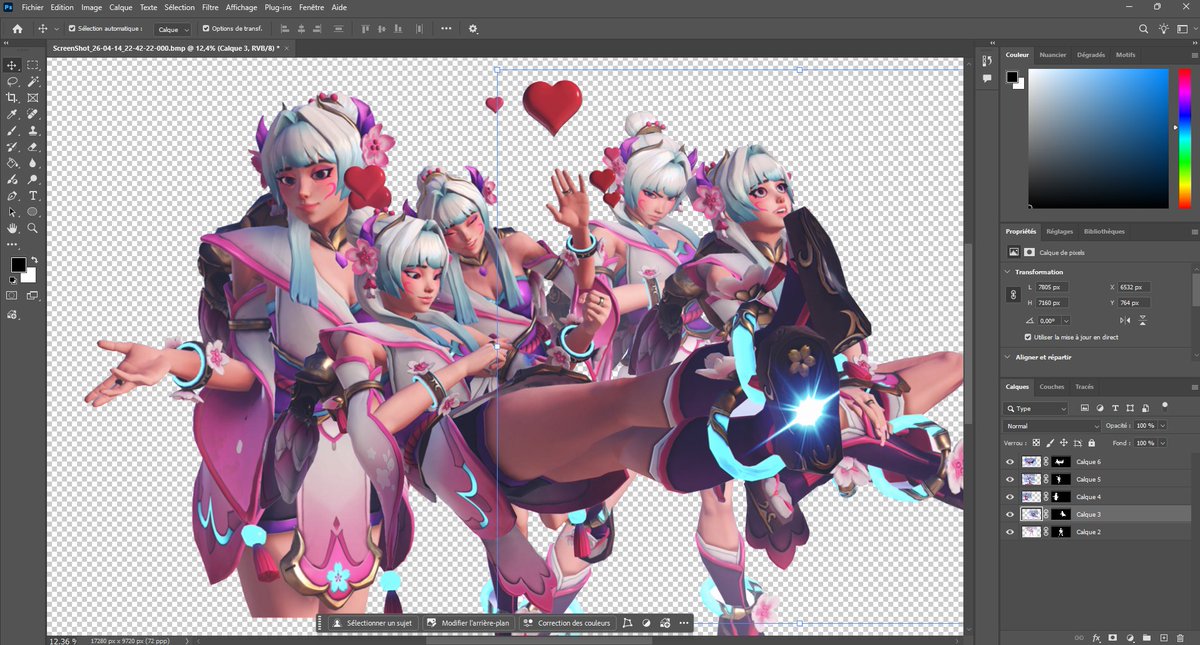Open the Calque menu in menu bar

point(121,7)
